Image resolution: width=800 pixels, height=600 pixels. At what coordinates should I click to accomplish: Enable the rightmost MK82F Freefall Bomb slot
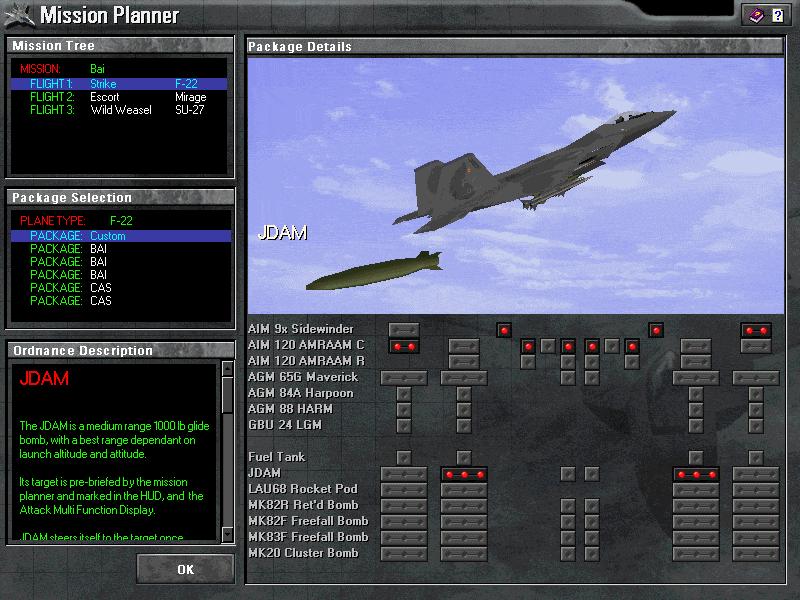click(756, 522)
